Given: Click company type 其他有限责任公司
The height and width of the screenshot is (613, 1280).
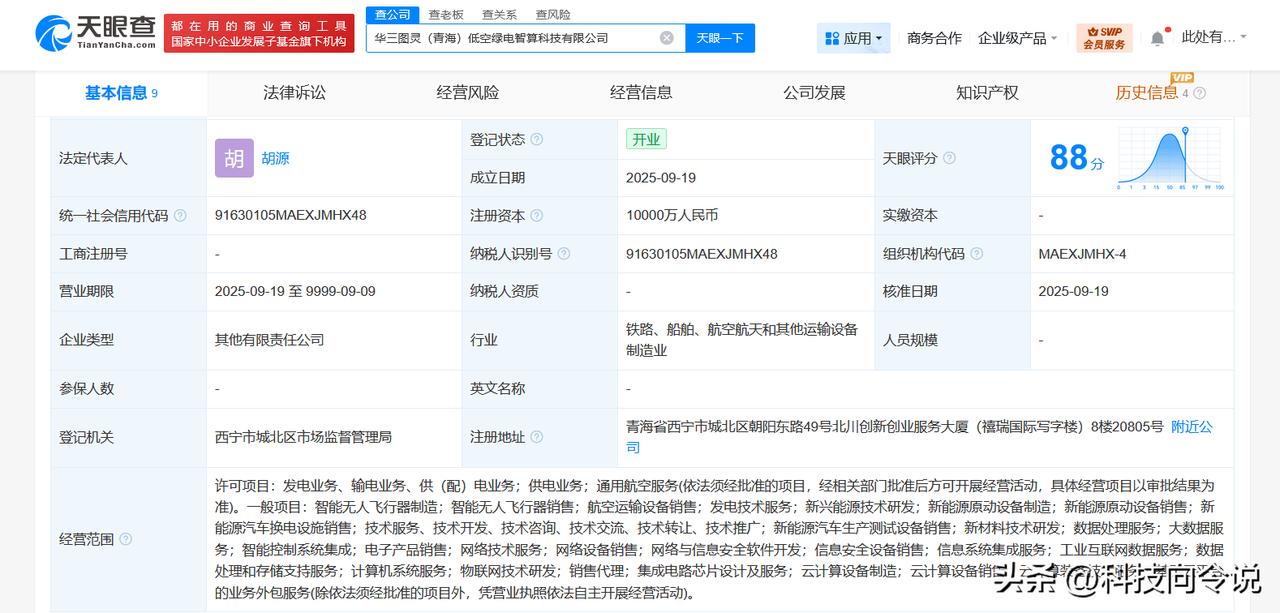Looking at the screenshot, I should coord(270,340).
